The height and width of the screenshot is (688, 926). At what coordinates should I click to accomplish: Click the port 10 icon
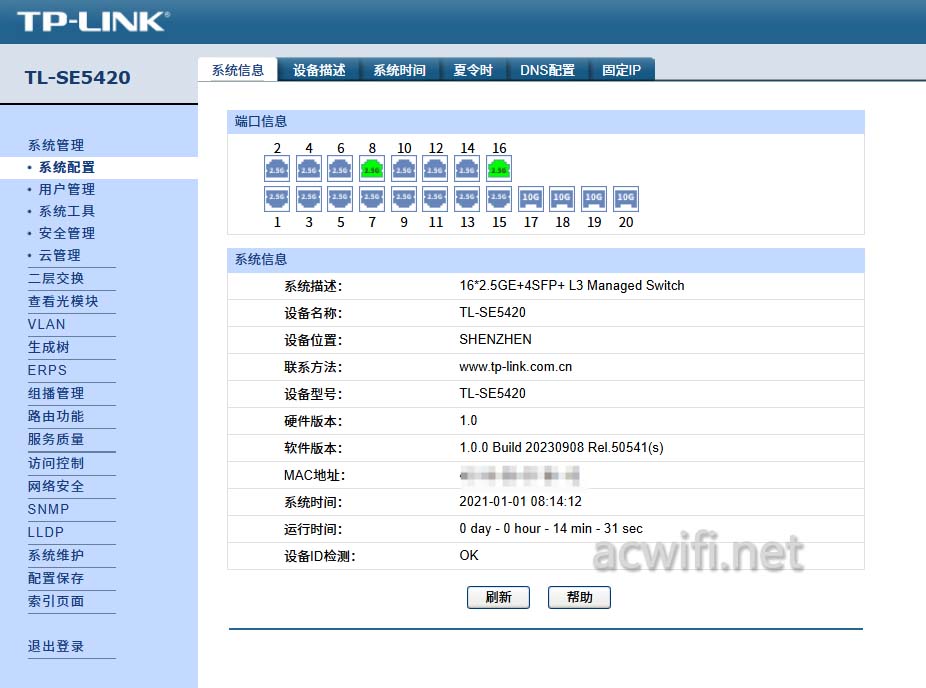[404, 169]
